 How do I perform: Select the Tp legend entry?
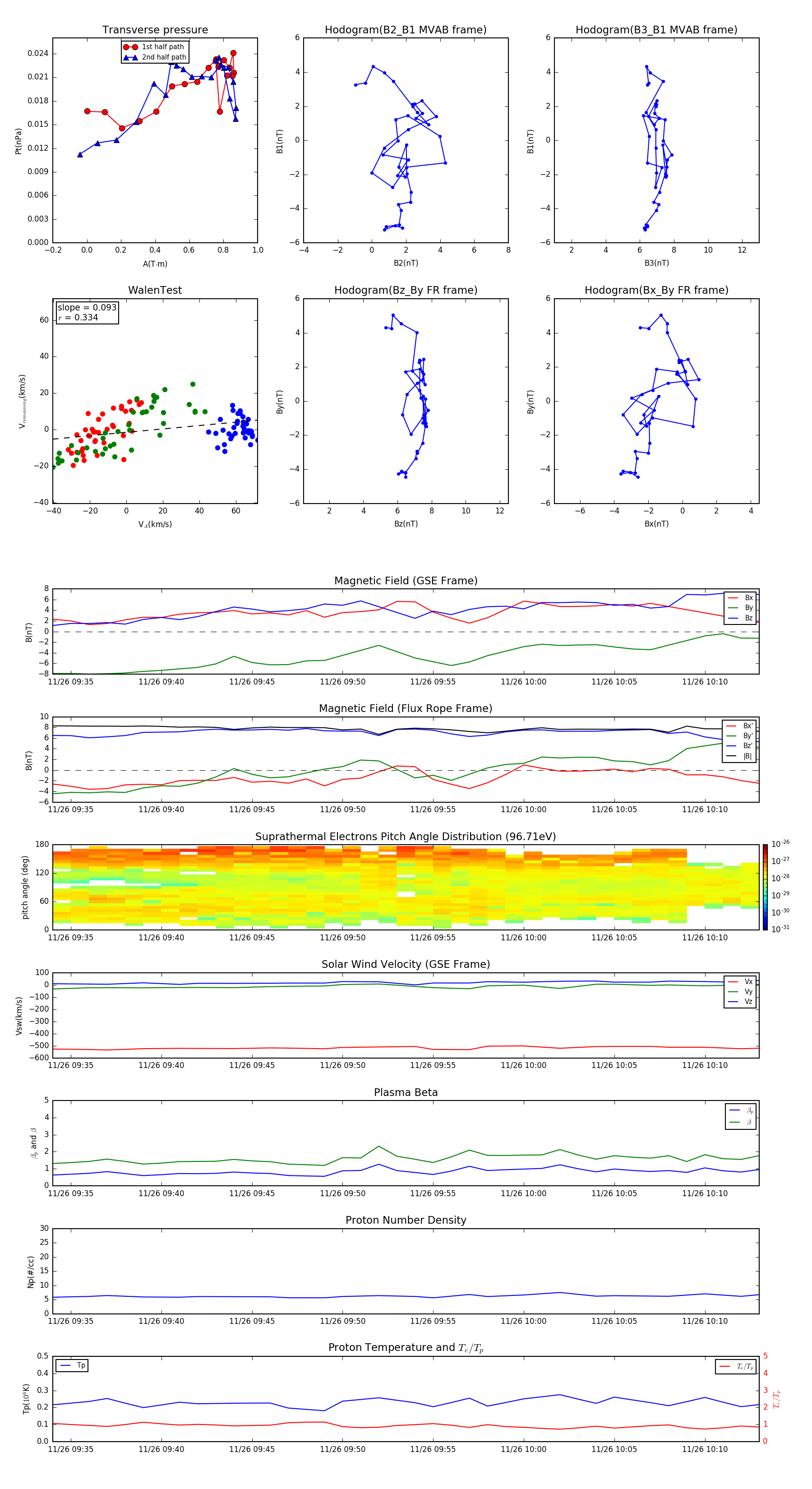(72, 1365)
